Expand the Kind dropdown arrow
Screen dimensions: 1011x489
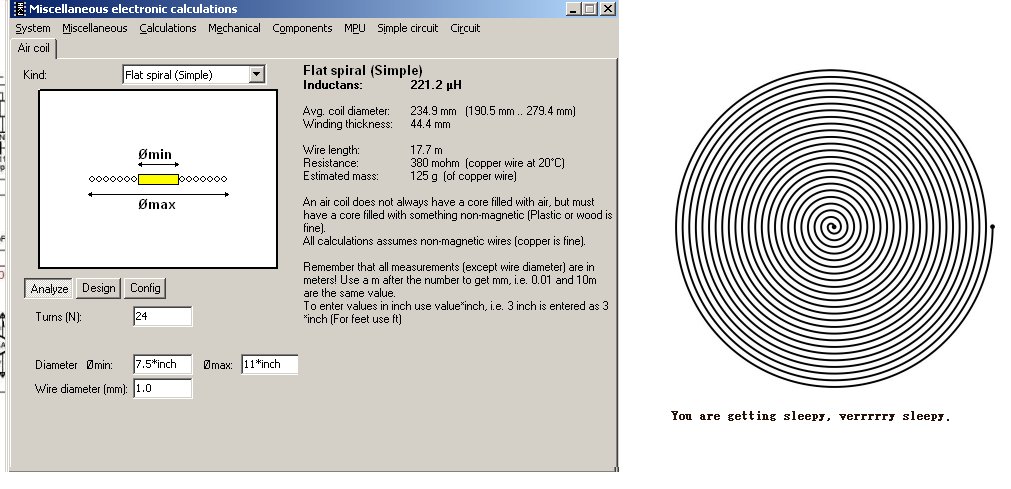256,75
